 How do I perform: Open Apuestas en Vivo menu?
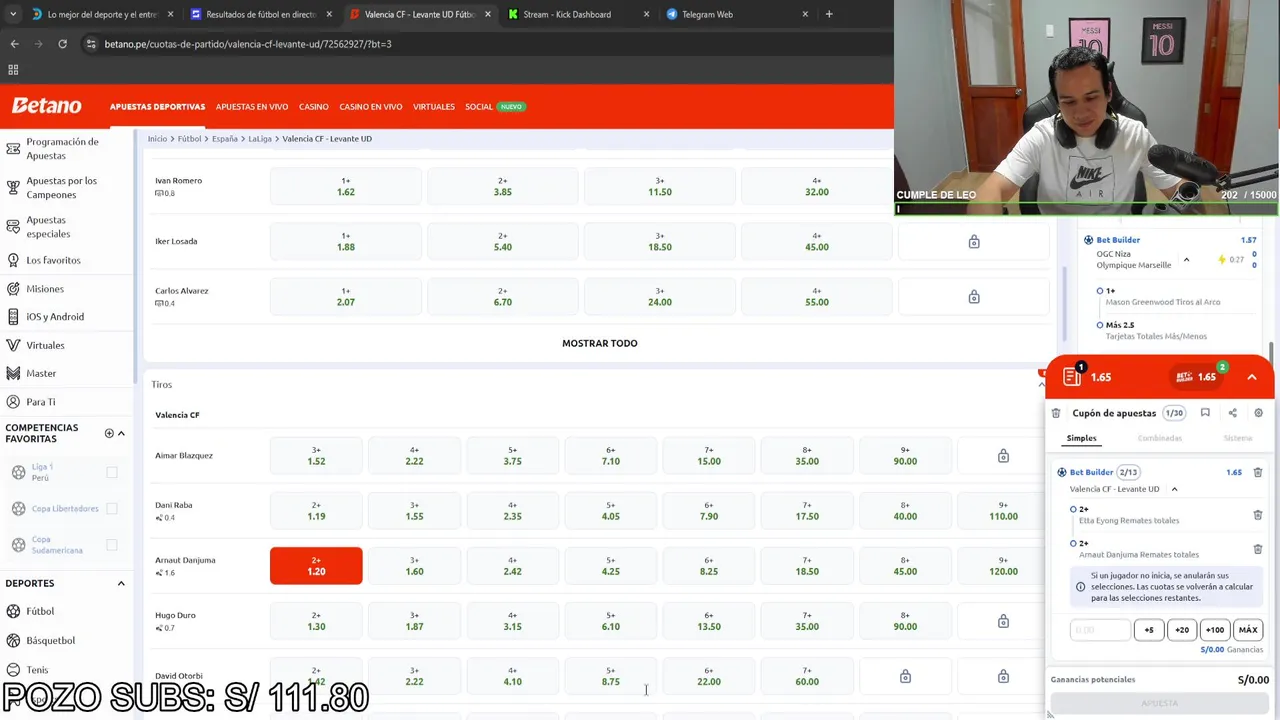coord(252,107)
